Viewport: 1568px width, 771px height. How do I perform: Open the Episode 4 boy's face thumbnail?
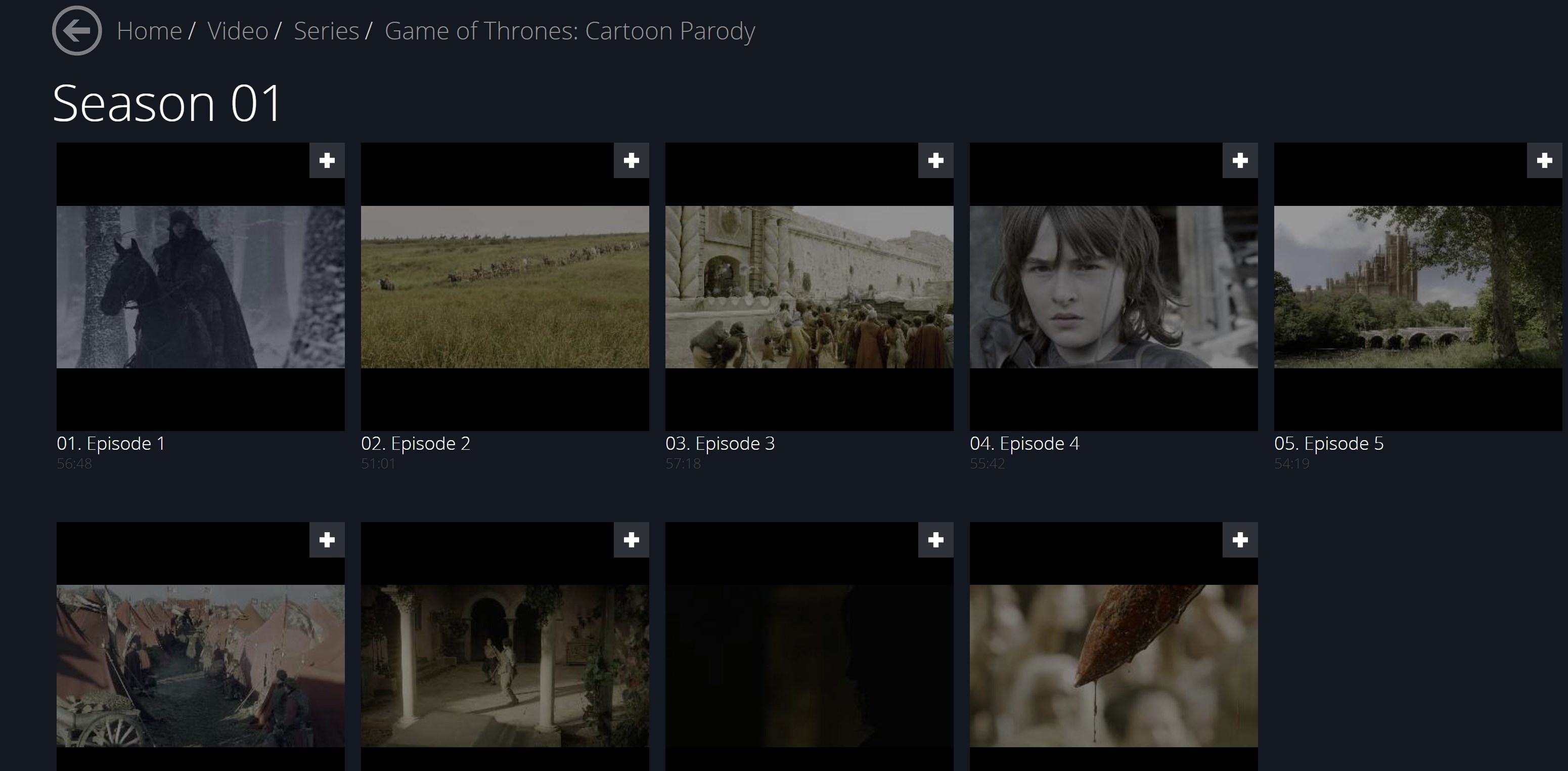pyautogui.click(x=1113, y=287)
